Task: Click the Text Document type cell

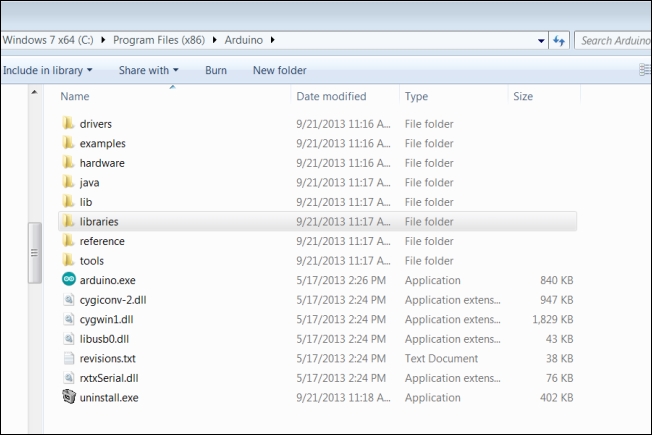Action: coord(441,358)
